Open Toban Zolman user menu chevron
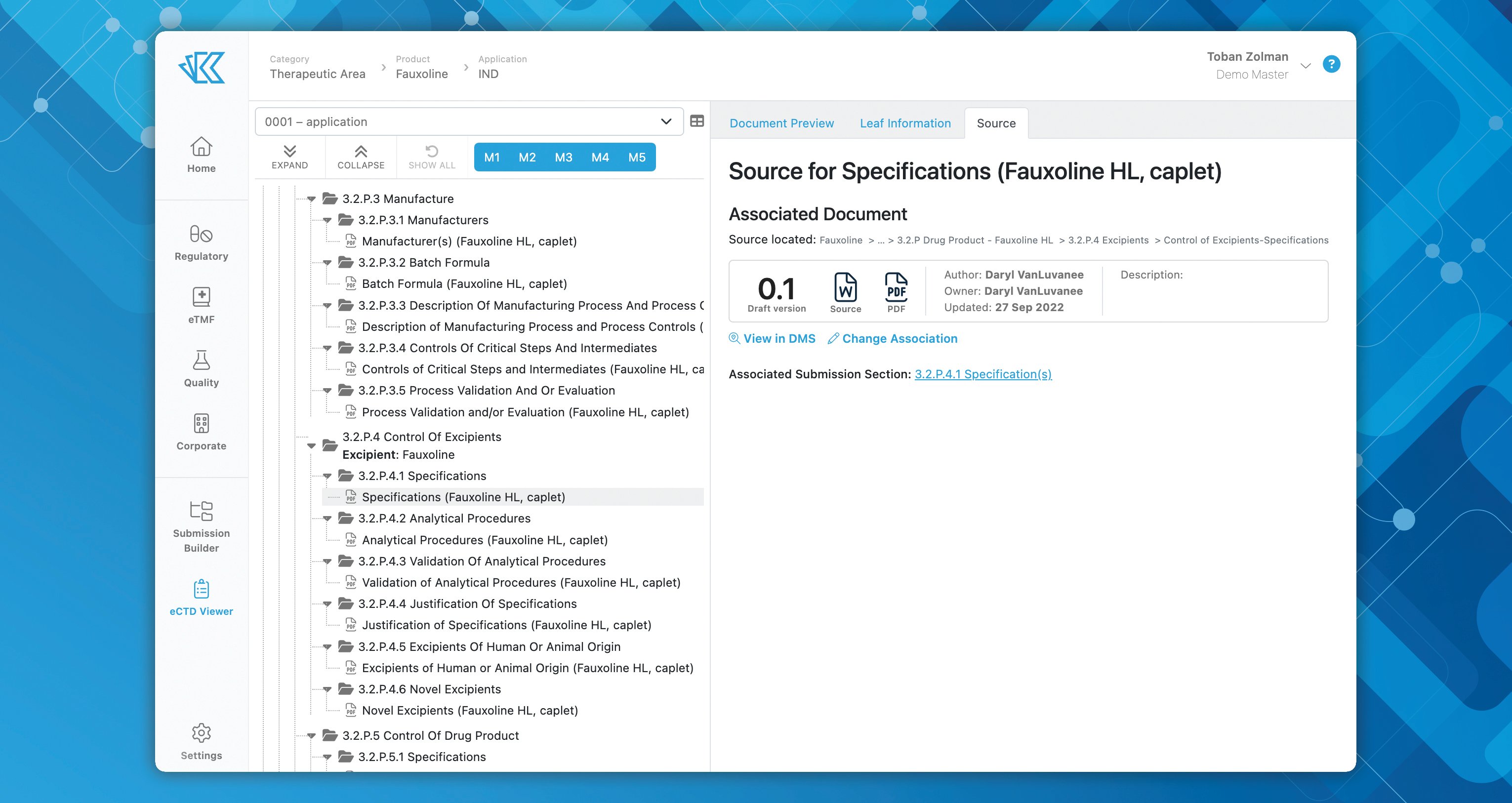This screenshot has height=803, width=1512. pos(1306,65)
